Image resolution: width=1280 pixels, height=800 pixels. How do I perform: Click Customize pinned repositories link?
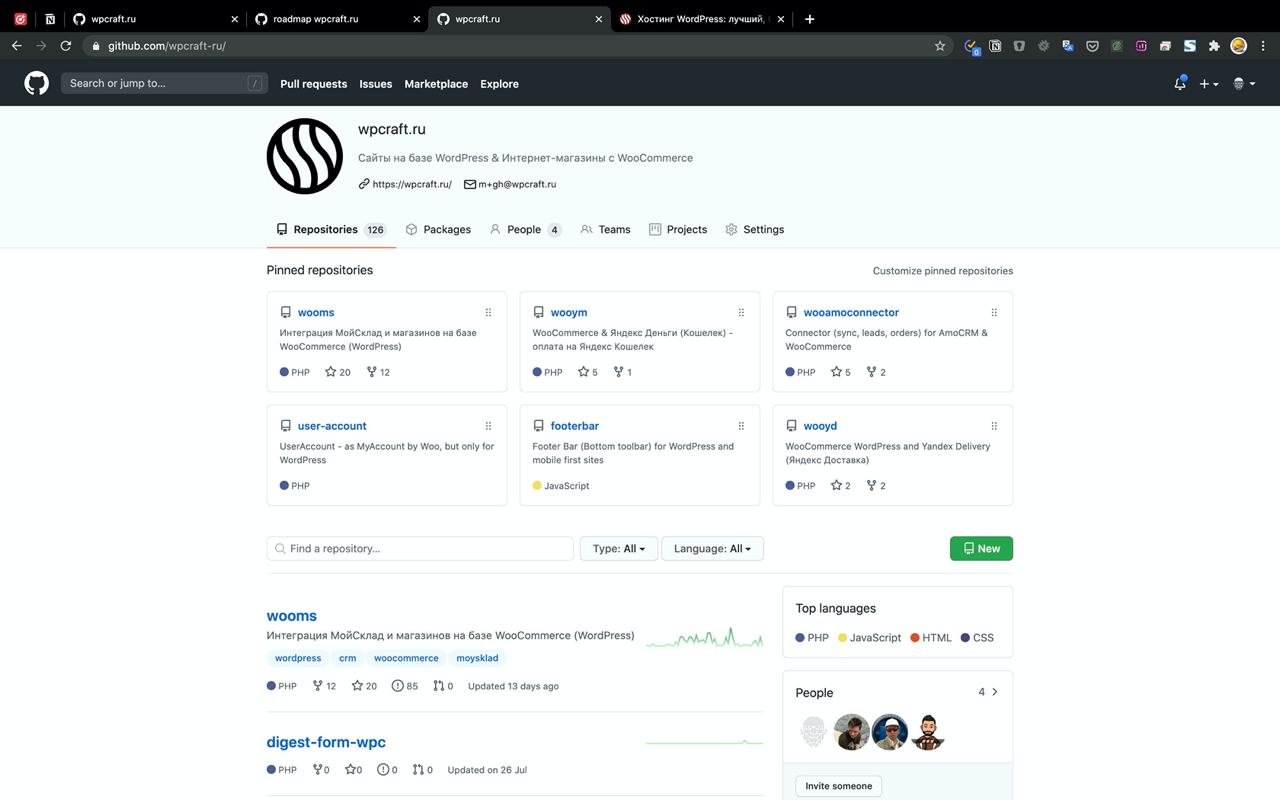pyautogui.click(x=943, y=271)
